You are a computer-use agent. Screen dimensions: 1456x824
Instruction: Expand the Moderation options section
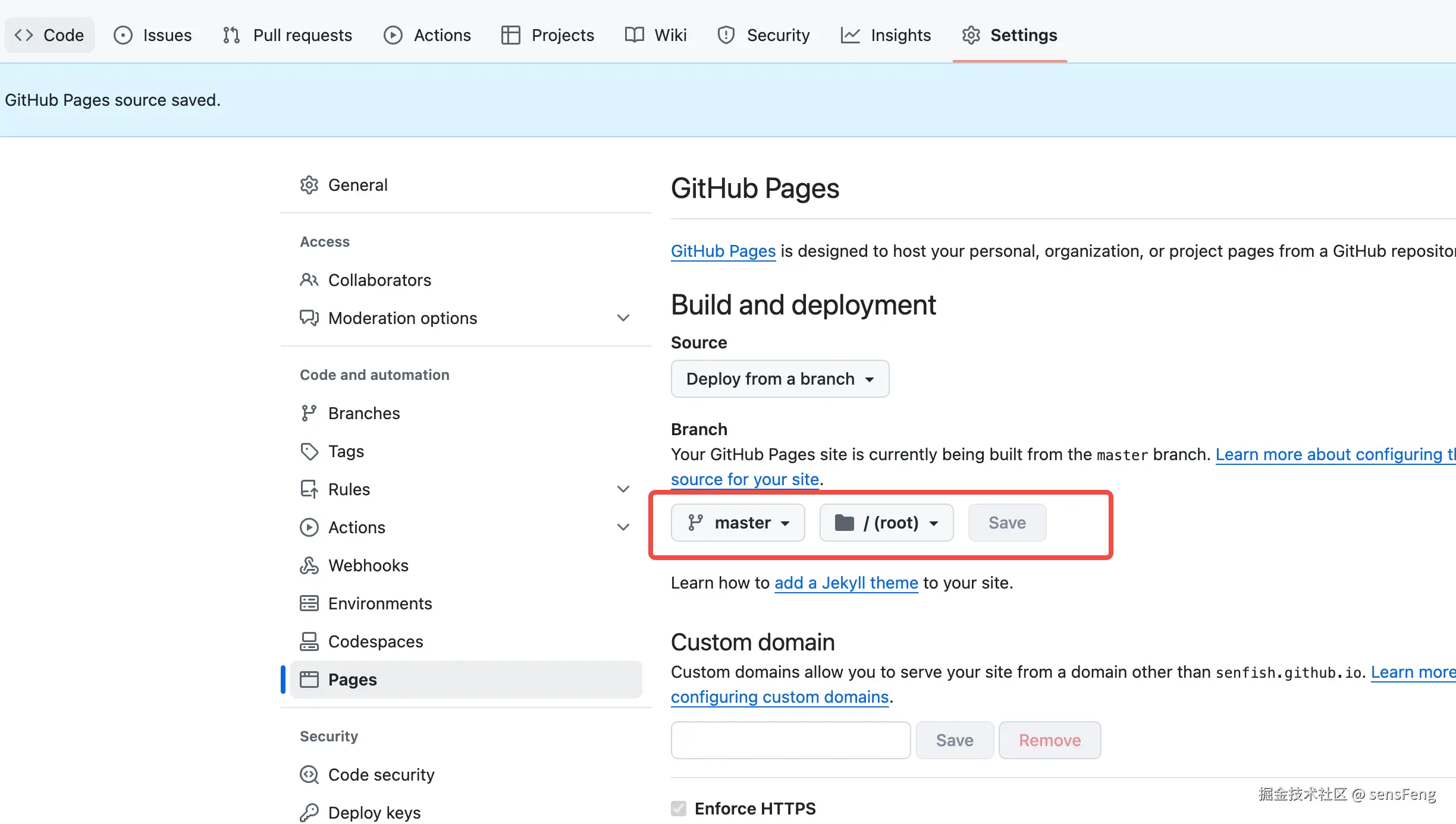(623, 318)
